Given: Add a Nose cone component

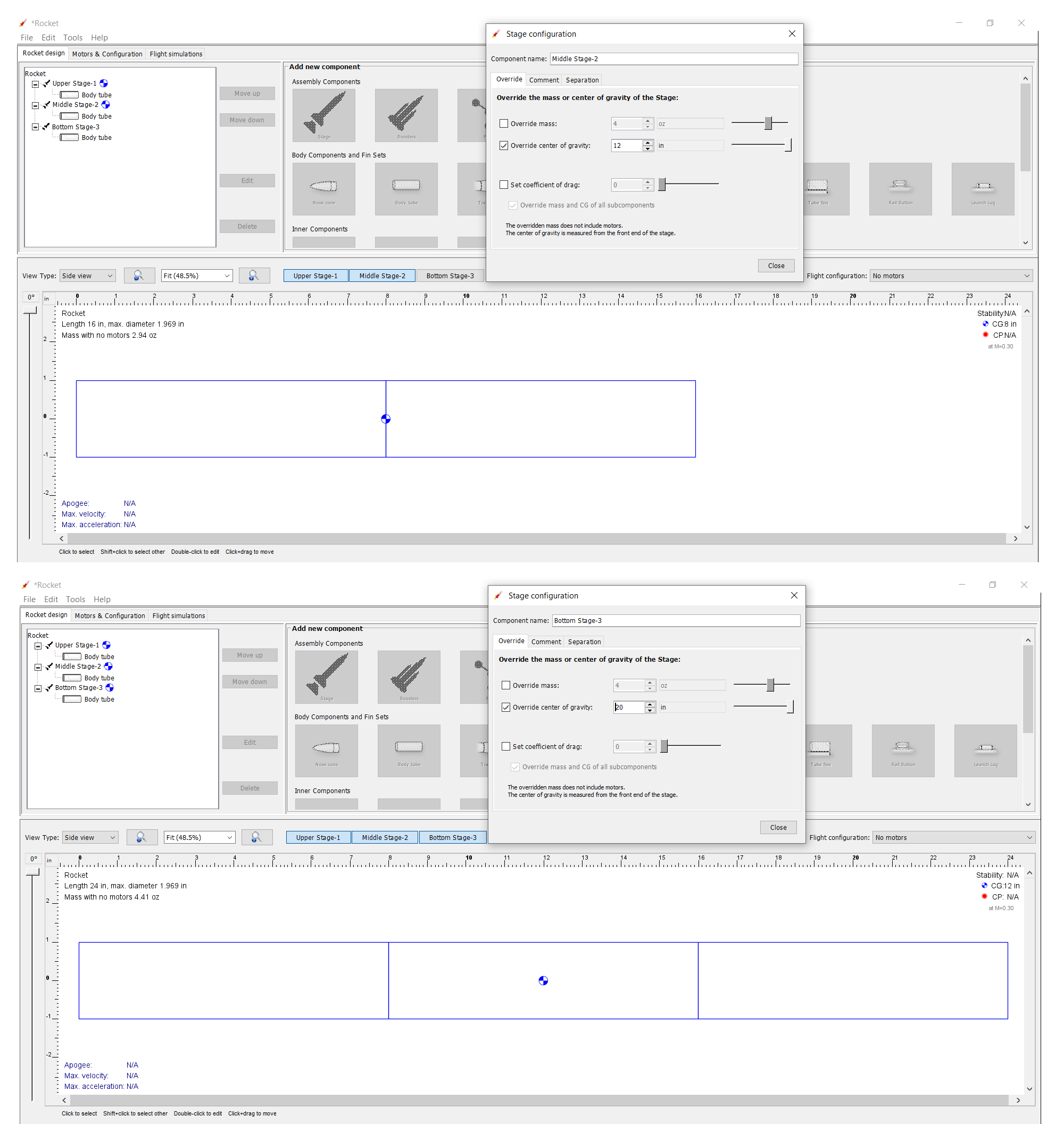Looking at the screenshot, I should coord(324,189).
